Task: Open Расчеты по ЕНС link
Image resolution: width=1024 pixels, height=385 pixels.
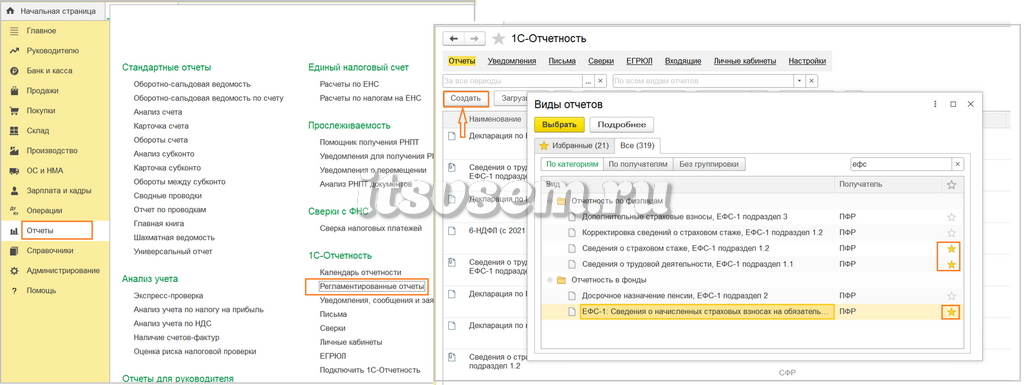Action: click(x=349, y=84)
